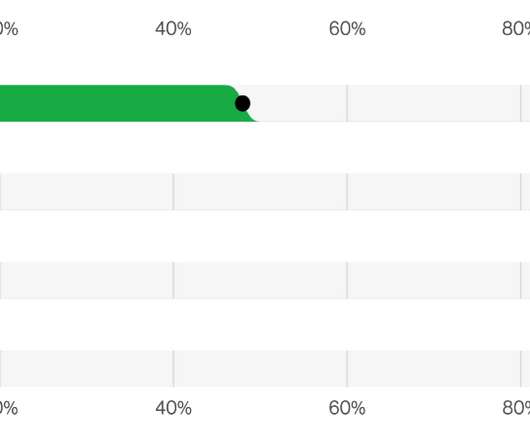Click the 40% gridline in the fourth row
The image size is (530, 442).
173,369
